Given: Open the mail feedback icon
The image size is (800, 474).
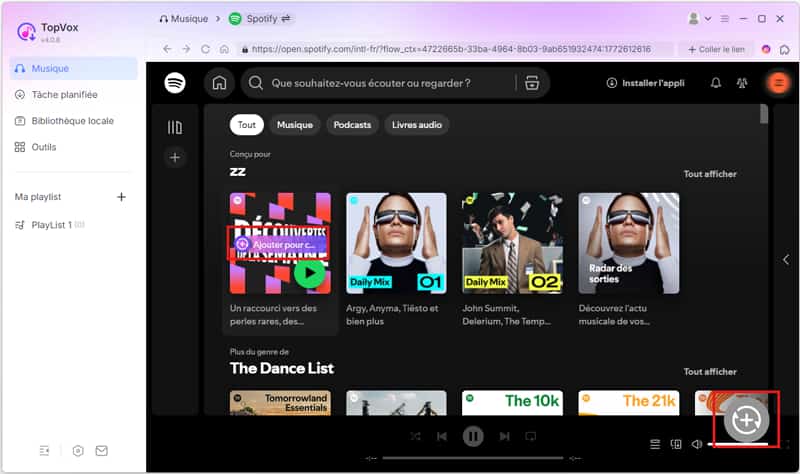Looking at the screenshot, I should (x=102, y=451).
